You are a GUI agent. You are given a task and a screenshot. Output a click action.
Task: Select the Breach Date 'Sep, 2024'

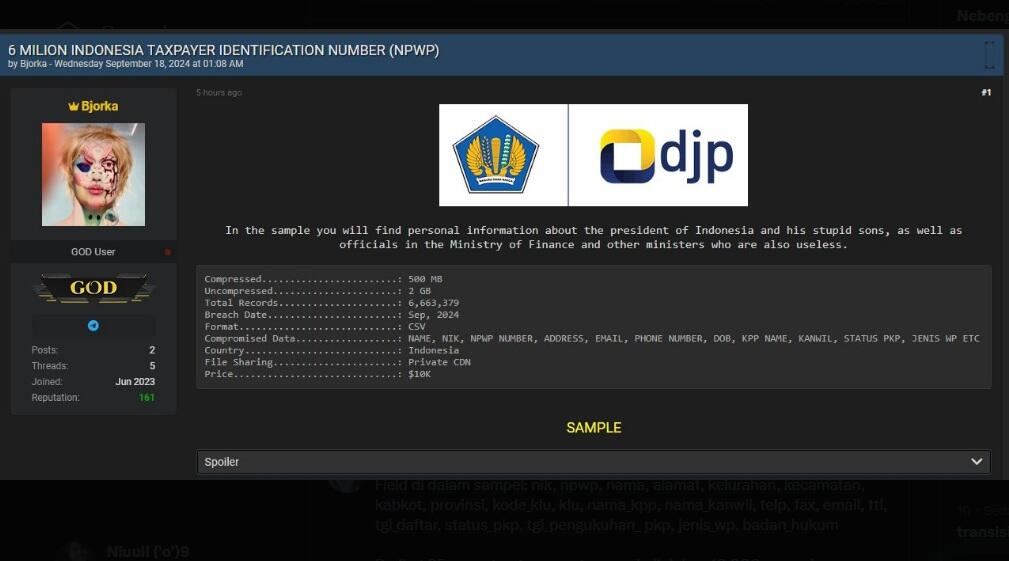pos(434,315)
